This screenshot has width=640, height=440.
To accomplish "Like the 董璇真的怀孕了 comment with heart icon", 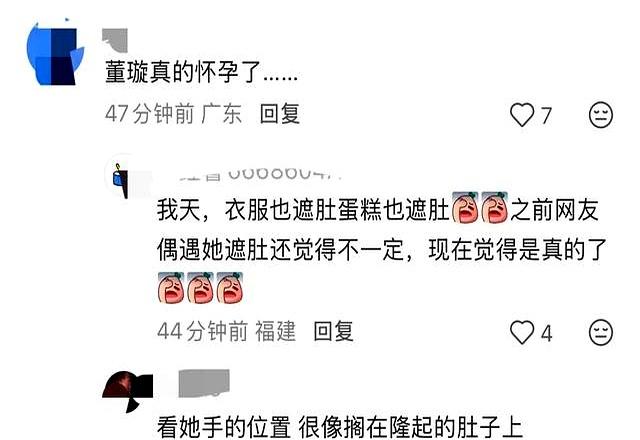I will pyautogui.click(x=522, y=115).
